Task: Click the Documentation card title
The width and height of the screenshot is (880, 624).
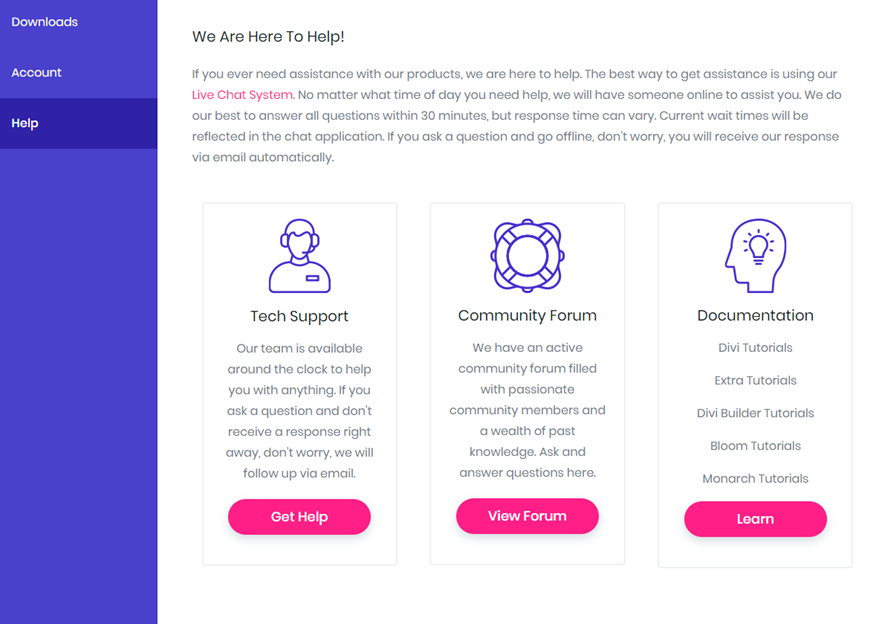Action: pyautogui.click(x=755, y=316)
